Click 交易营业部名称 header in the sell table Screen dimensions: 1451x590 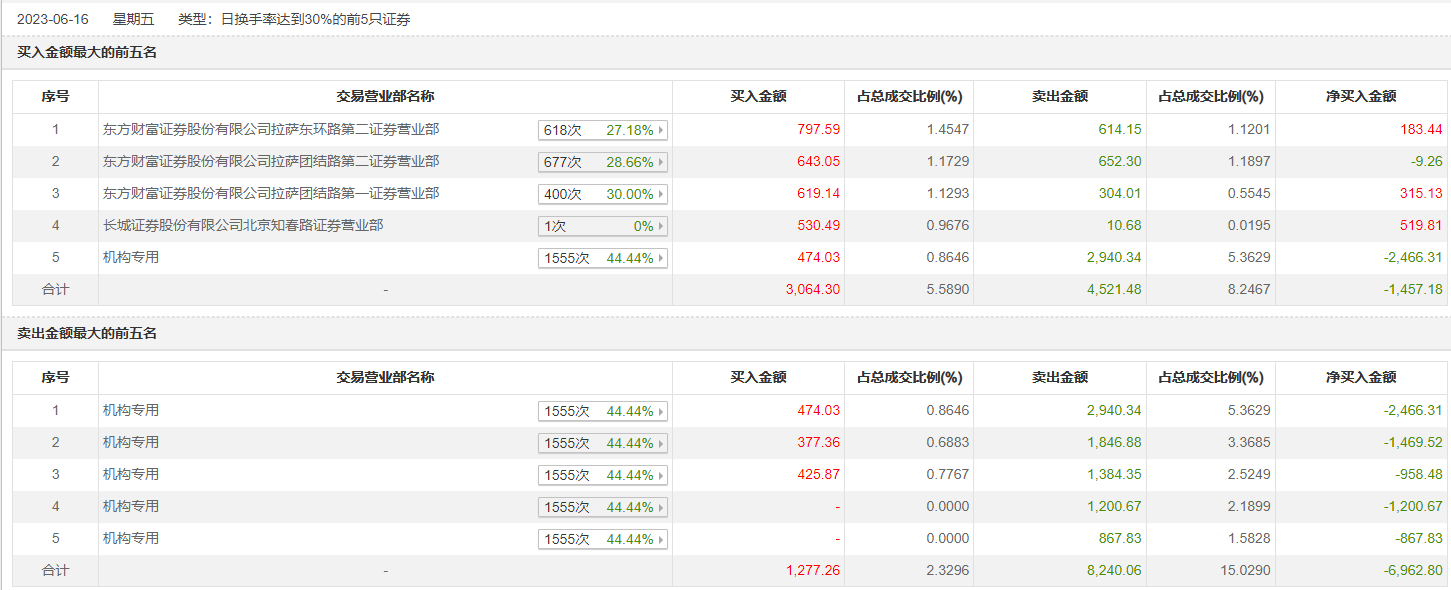385,378
